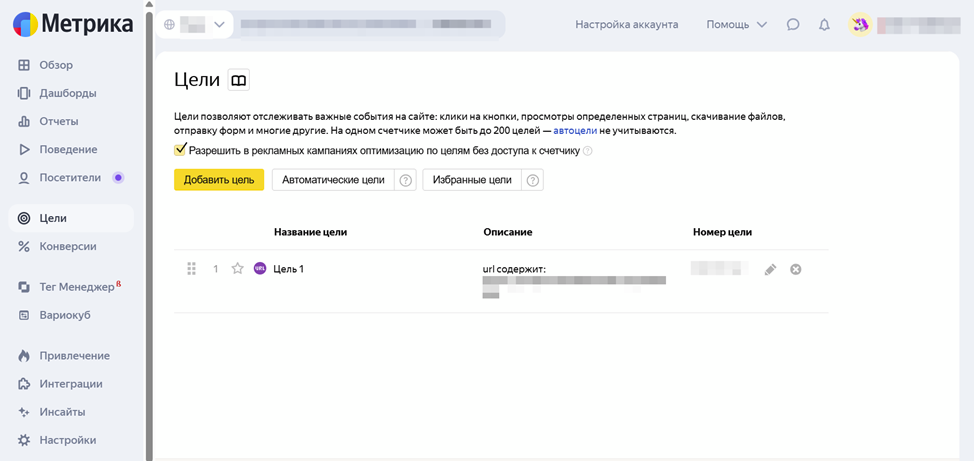
Task: Delete Цель 1 with the cross icon
Action: [x=796, y=269]
